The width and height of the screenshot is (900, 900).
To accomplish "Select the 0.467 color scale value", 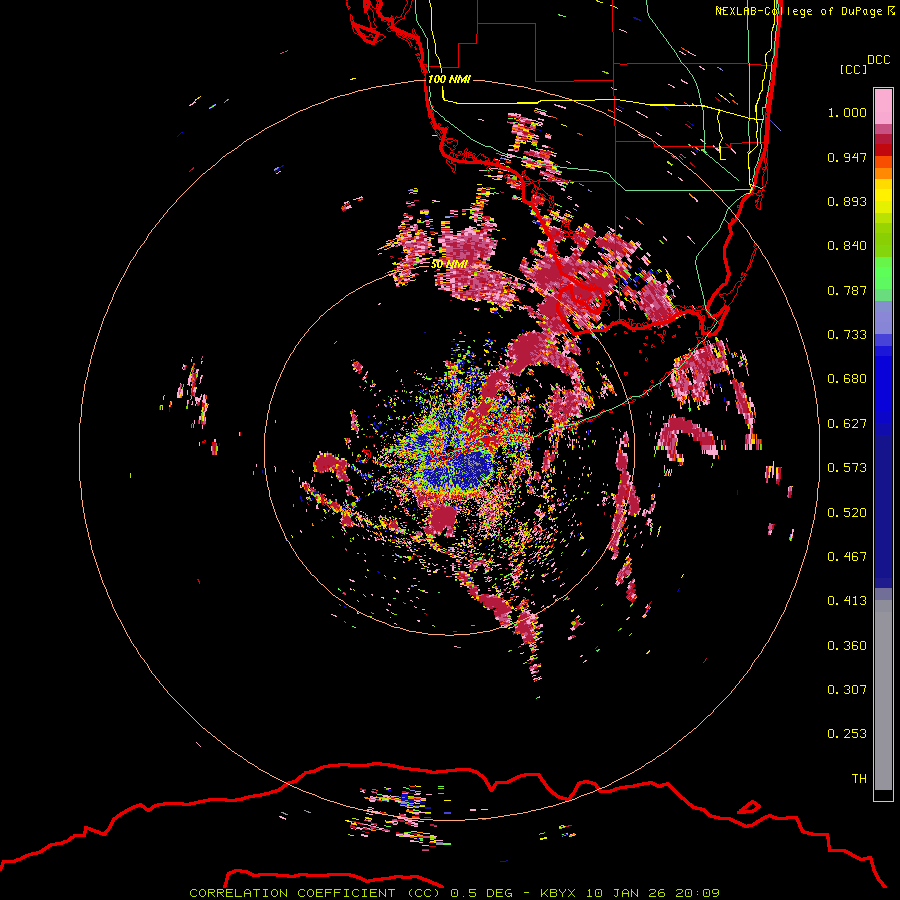I will coord(847,557).
